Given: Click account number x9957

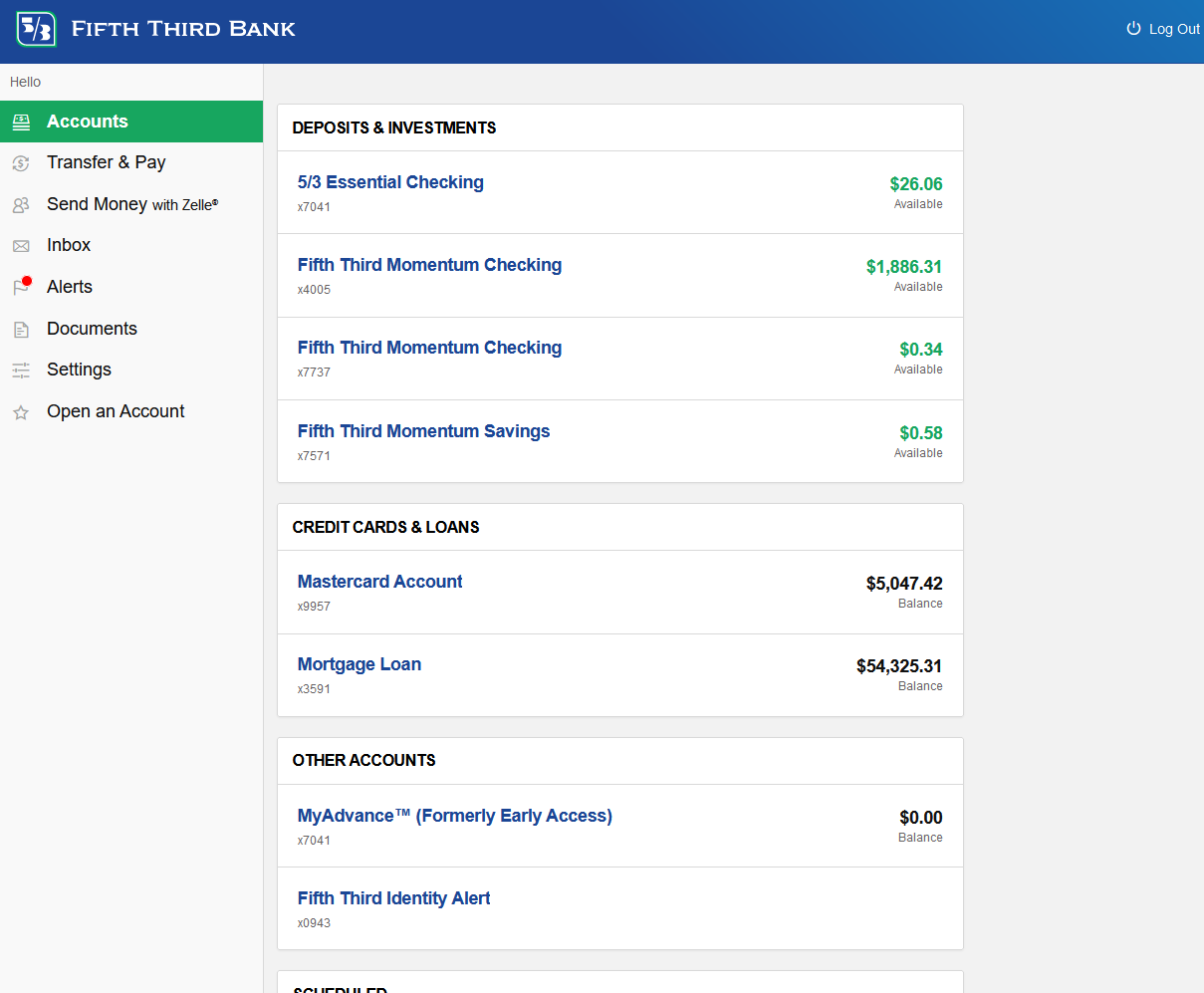Looking at the screenshot, I should point(314,607).
